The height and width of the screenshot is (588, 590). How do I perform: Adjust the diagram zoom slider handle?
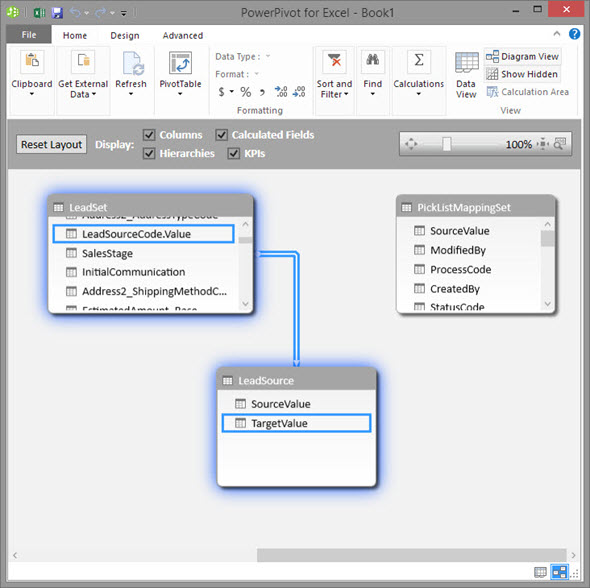(x=447, y=144)
